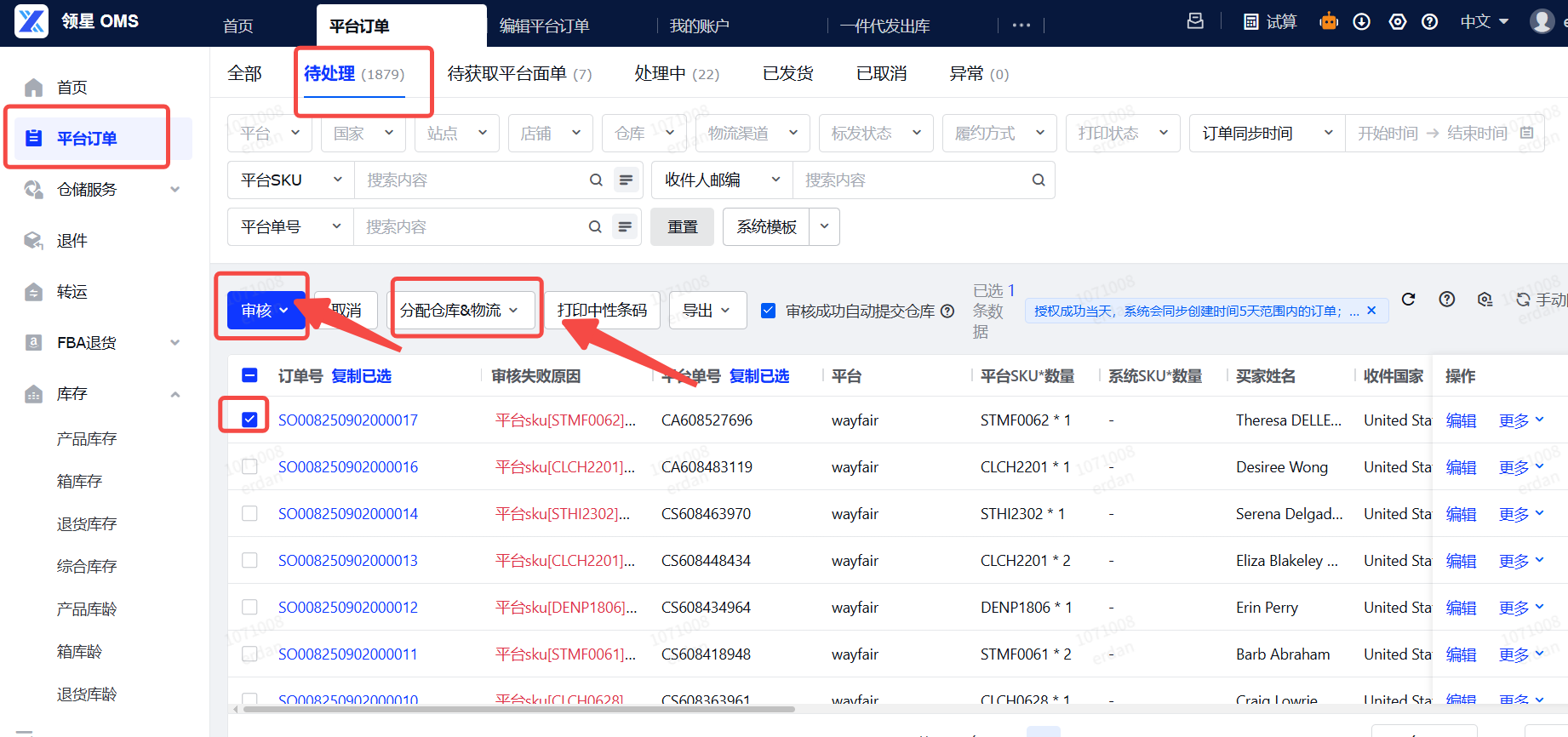Click the 开始时间 date input

click(x=1388, y=133)
